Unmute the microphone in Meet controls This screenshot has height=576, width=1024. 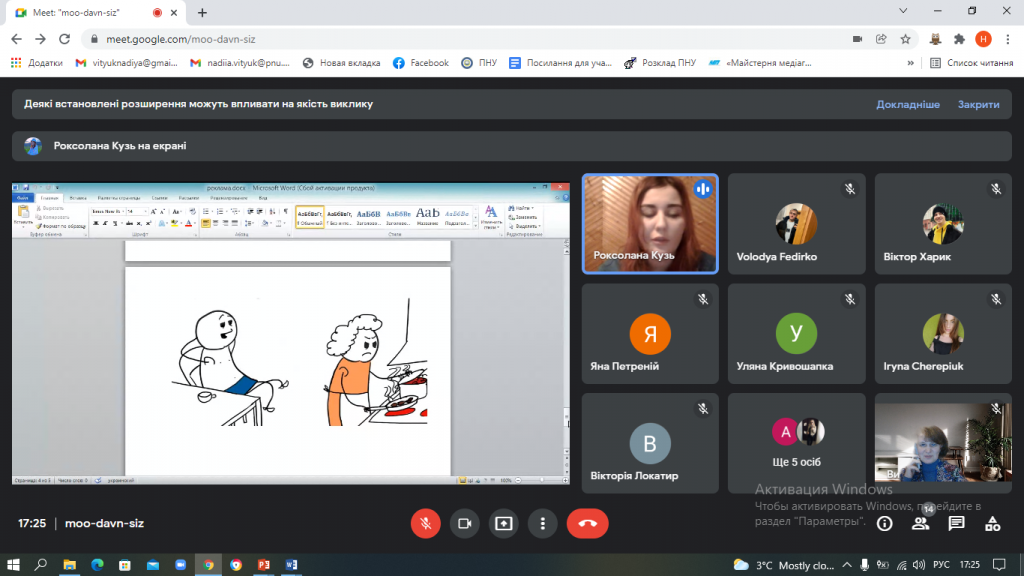(425, 523)
